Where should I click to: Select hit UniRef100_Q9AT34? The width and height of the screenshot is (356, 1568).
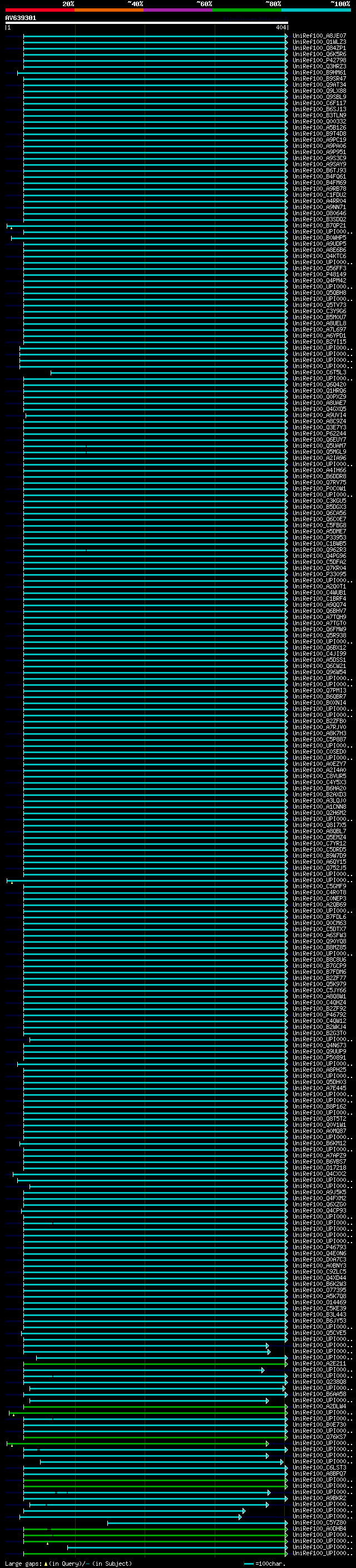coord(319,85)
